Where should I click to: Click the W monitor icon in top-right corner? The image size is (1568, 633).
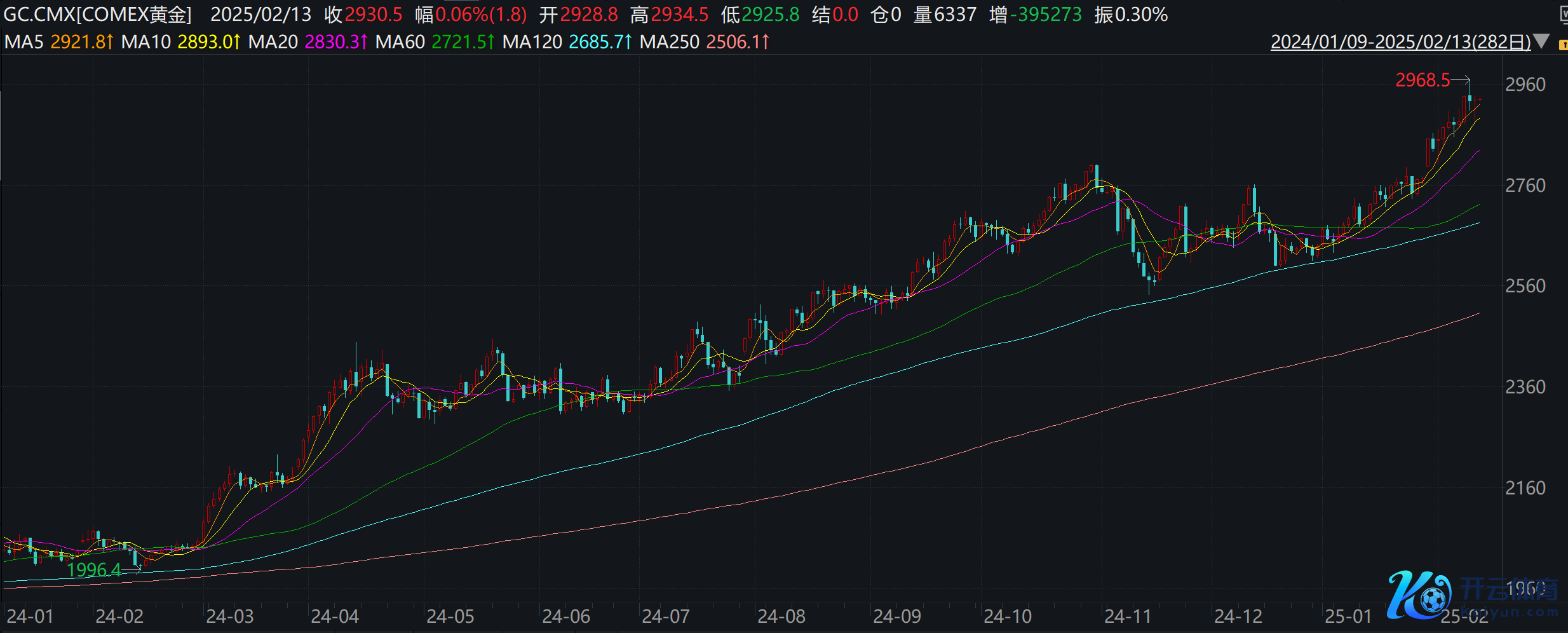1563,14
